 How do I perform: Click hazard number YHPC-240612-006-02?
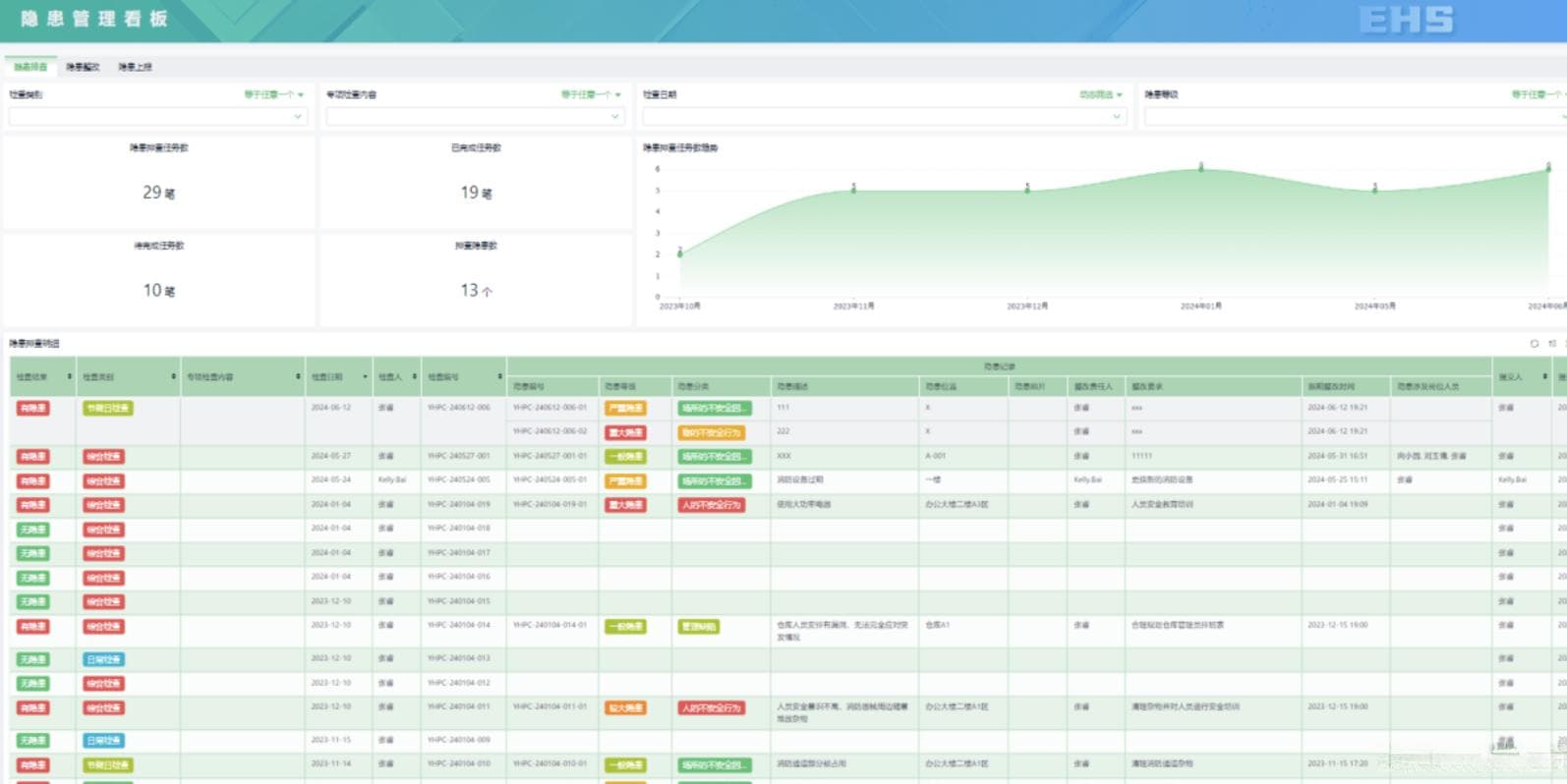(550, 431)
